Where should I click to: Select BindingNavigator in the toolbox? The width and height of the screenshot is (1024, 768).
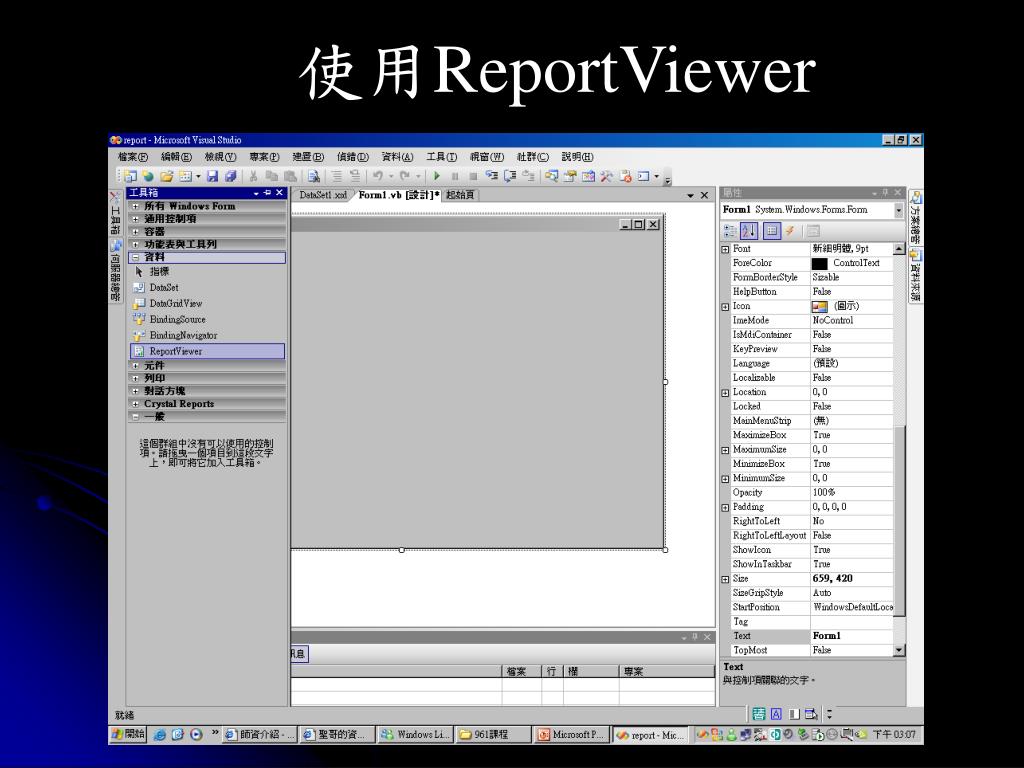(207, 335)
